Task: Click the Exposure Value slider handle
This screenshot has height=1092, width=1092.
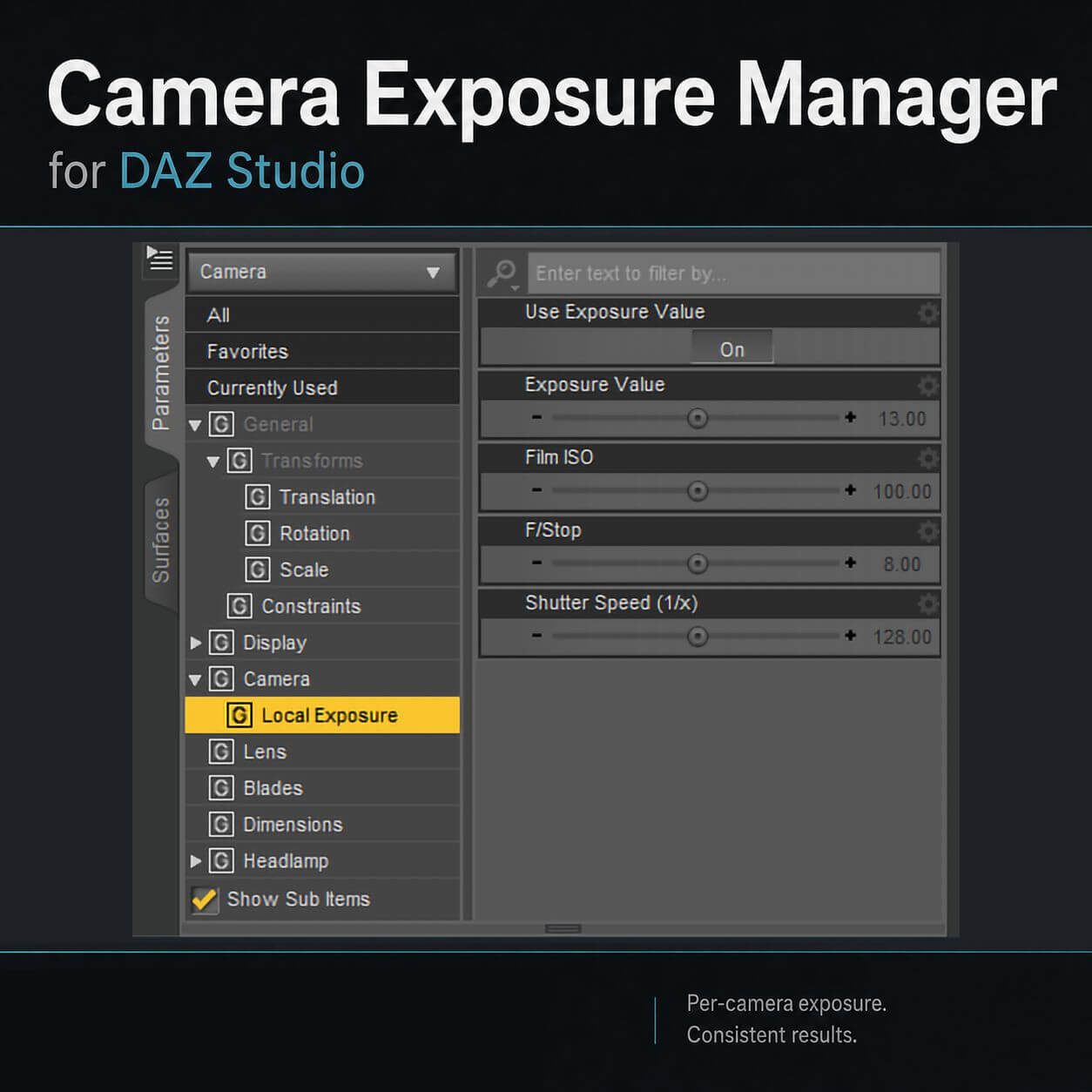Action: pos(698,418)
